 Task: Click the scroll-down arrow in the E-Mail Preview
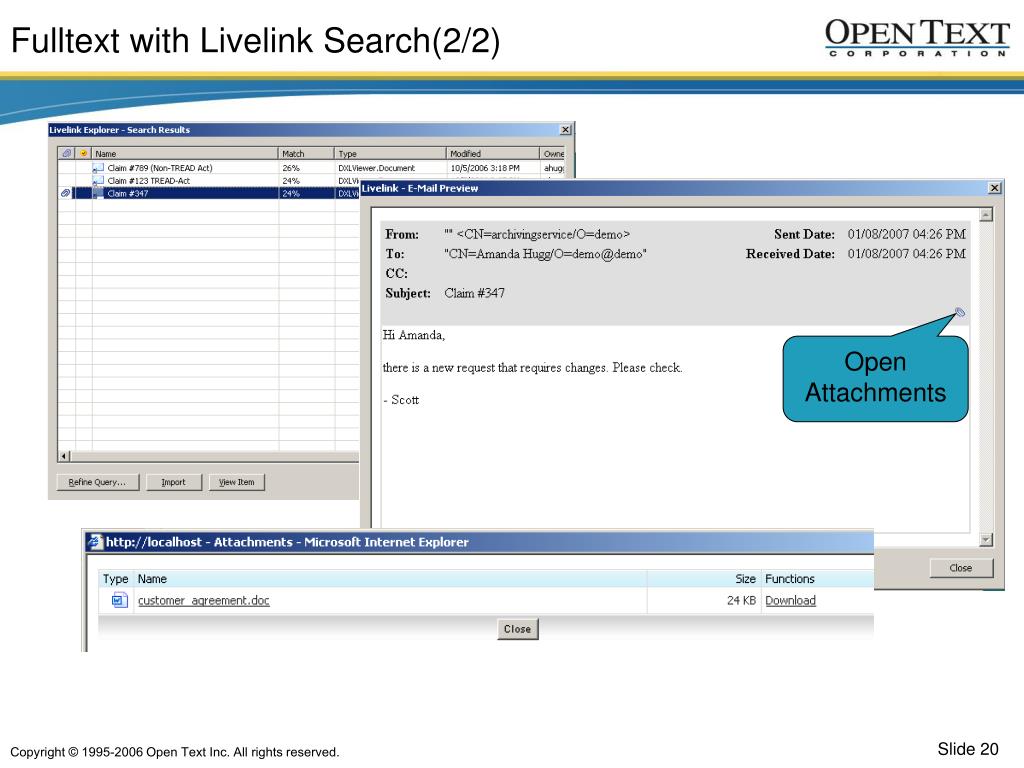[986, 540]
